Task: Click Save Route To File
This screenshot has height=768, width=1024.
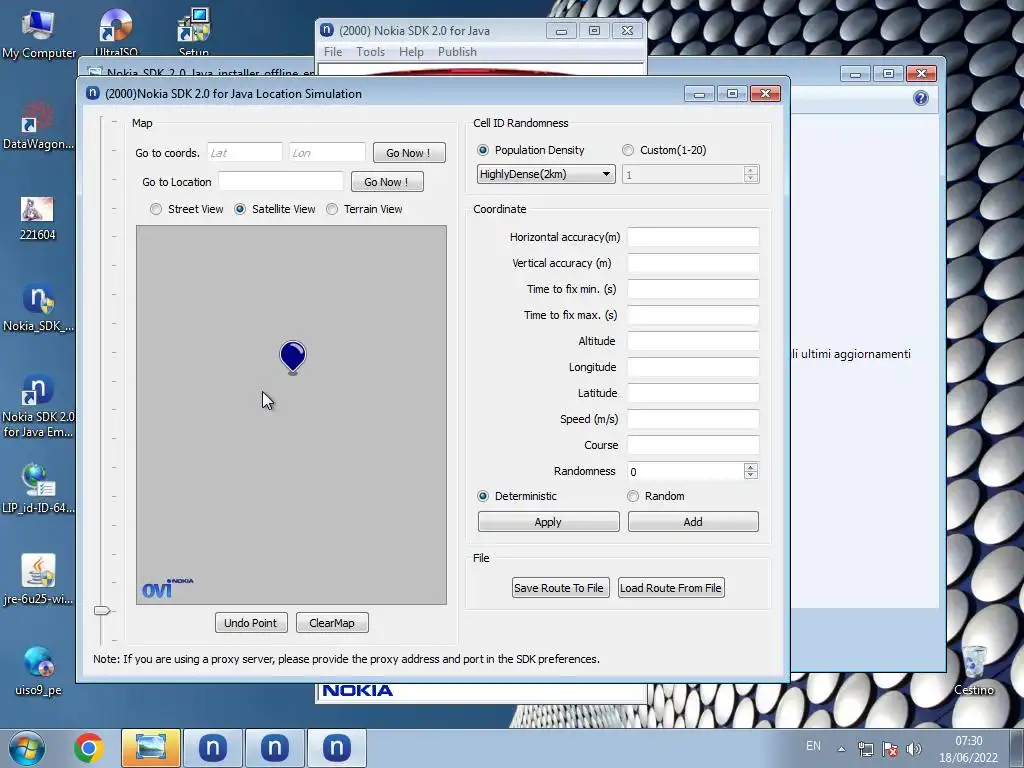Action: pos(560,588)
